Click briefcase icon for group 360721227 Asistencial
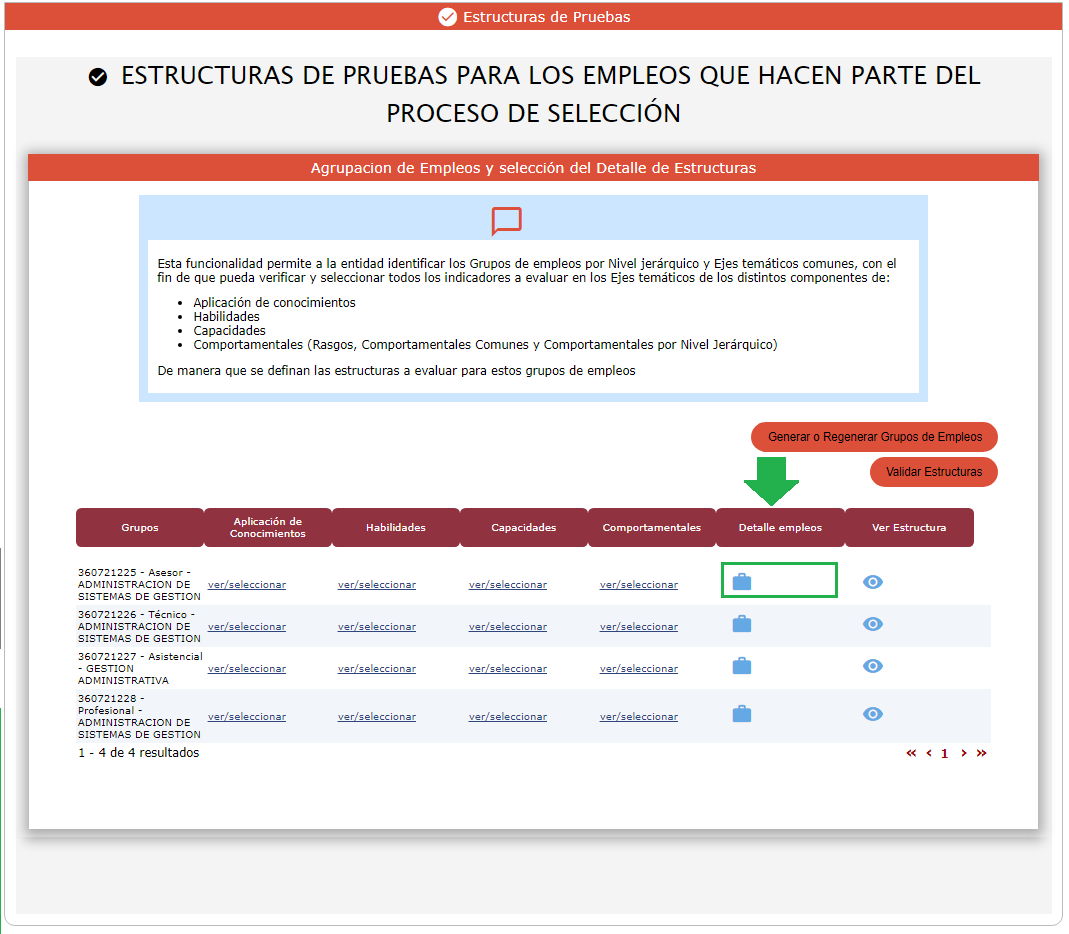Screen dimensions: 1069x934 [742, 666]
